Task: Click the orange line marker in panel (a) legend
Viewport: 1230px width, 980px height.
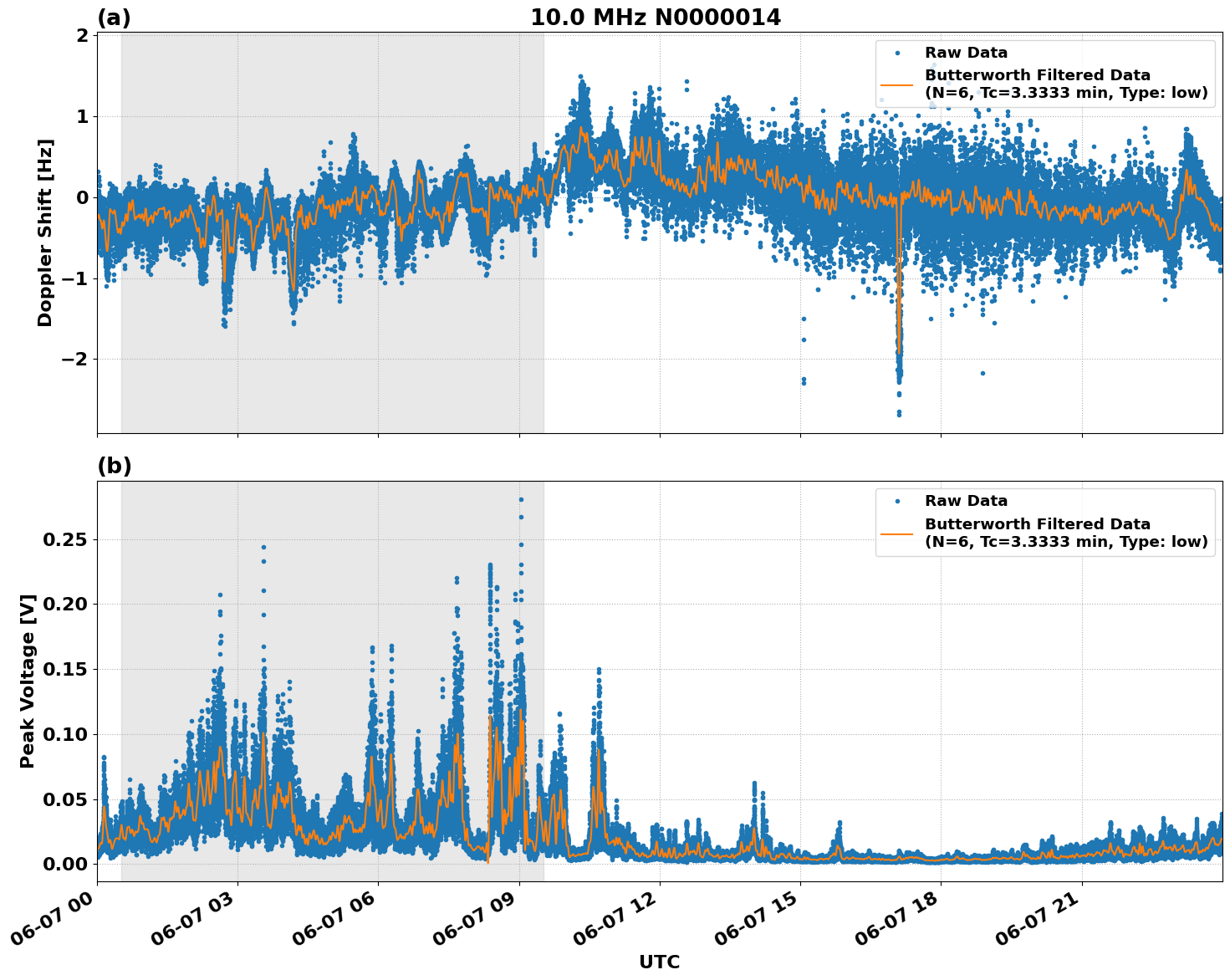Action: 899,86
